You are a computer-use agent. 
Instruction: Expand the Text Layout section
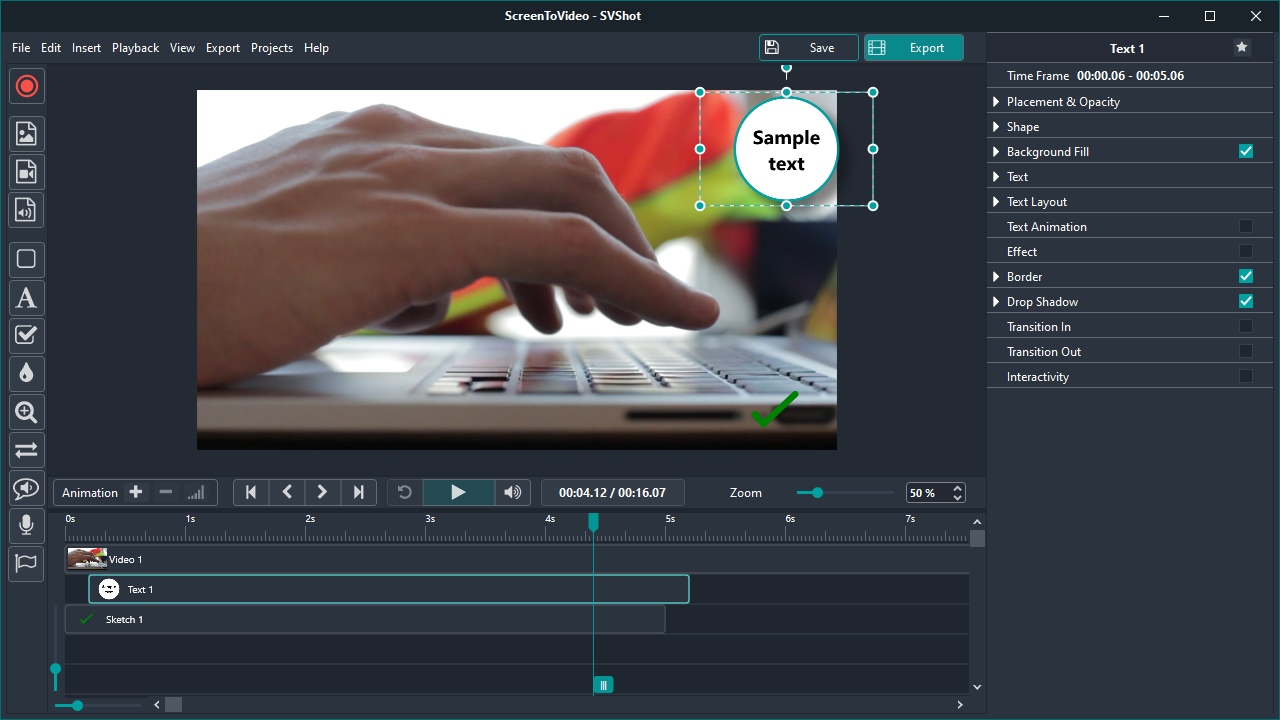[x=996, y=202]
